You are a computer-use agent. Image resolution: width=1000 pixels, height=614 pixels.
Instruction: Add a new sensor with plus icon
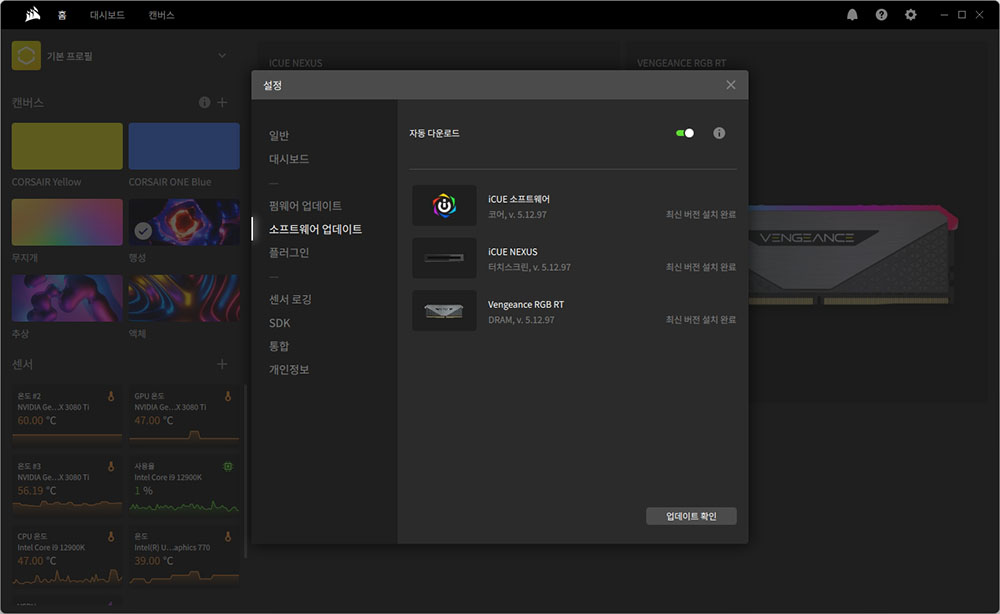(x=222, y=364)
